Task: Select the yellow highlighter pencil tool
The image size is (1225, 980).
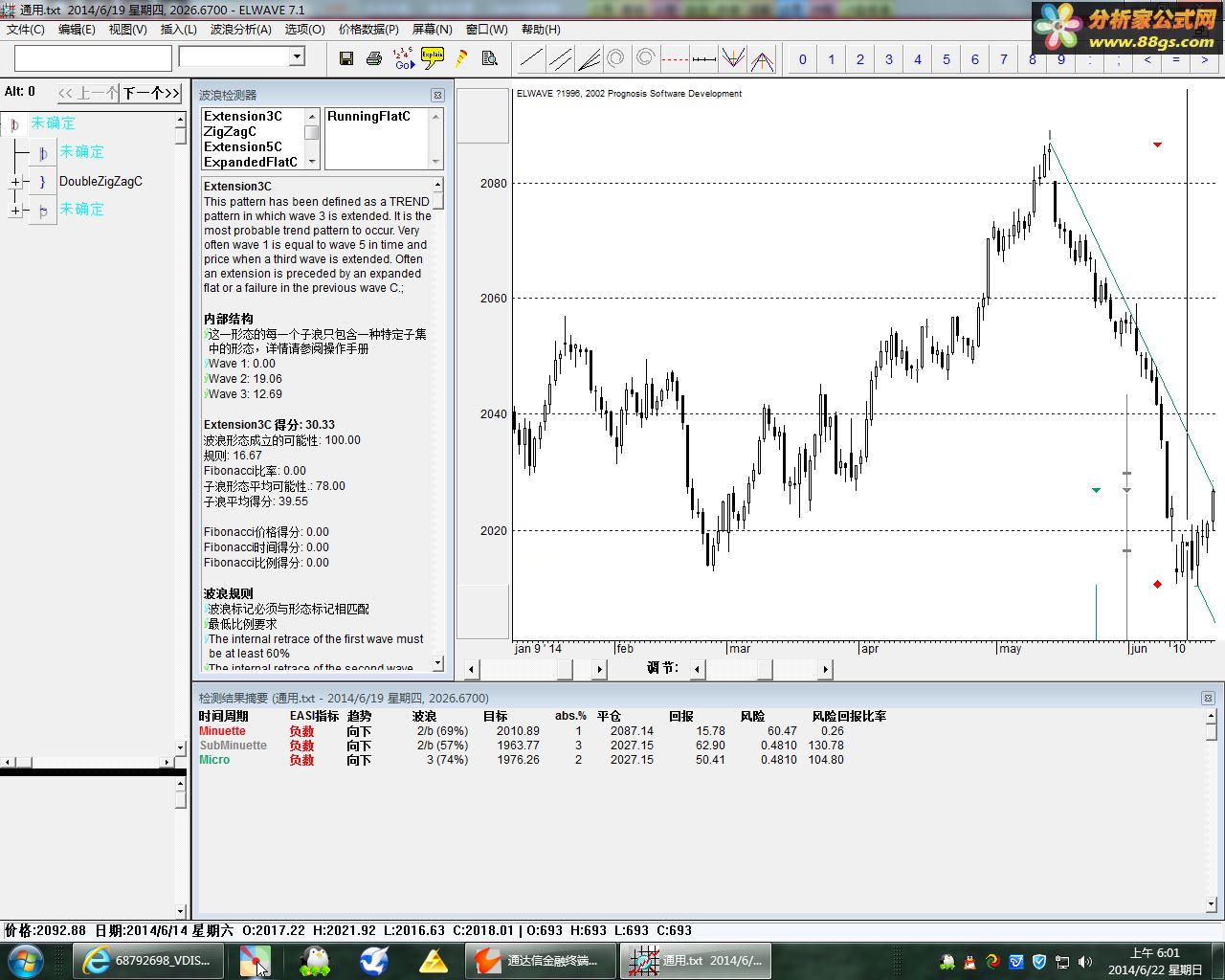Action: click(x=461, y=58)
